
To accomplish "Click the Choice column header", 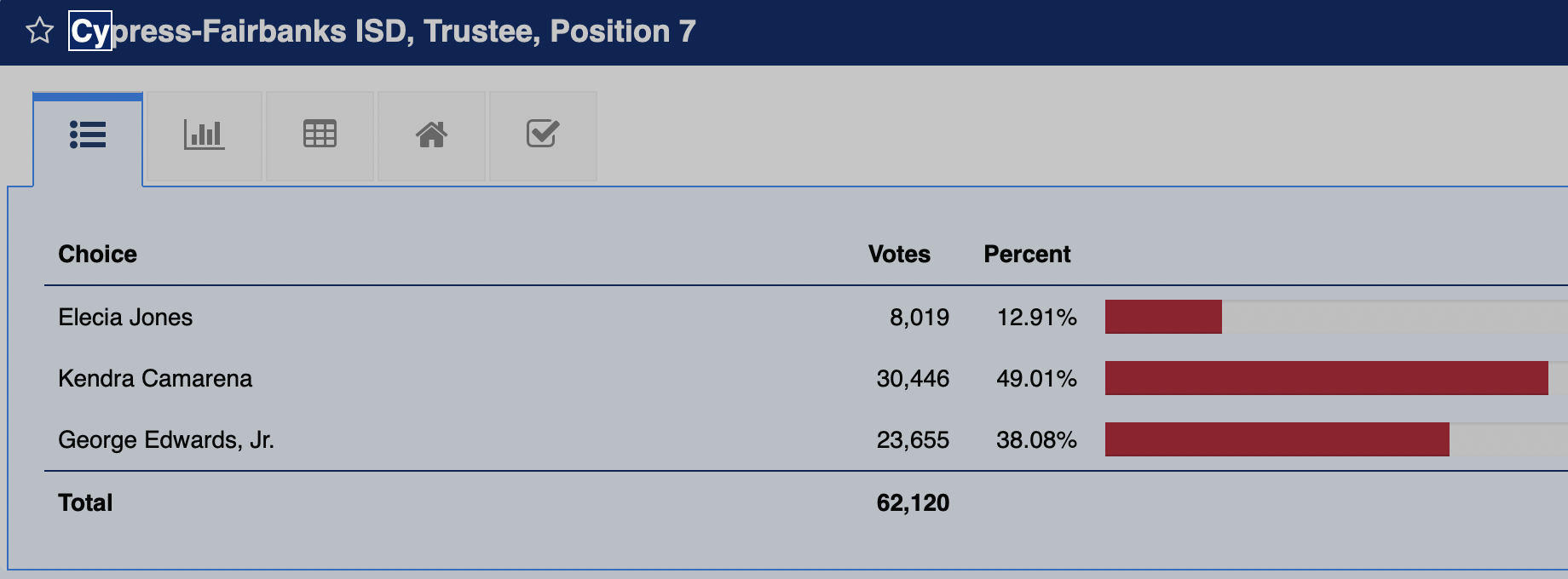I will pos(97,255).
